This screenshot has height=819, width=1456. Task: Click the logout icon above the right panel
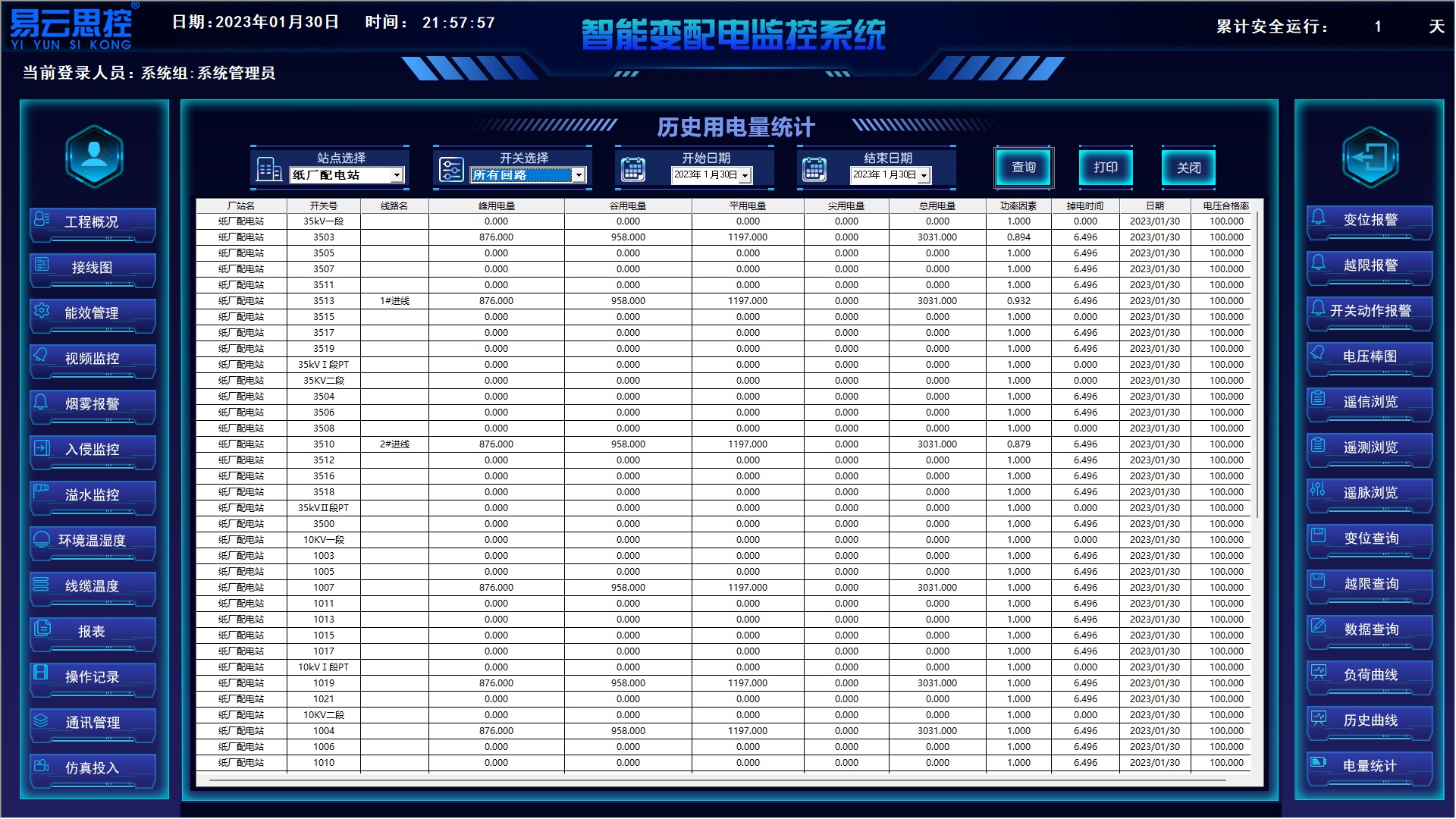1369,157
